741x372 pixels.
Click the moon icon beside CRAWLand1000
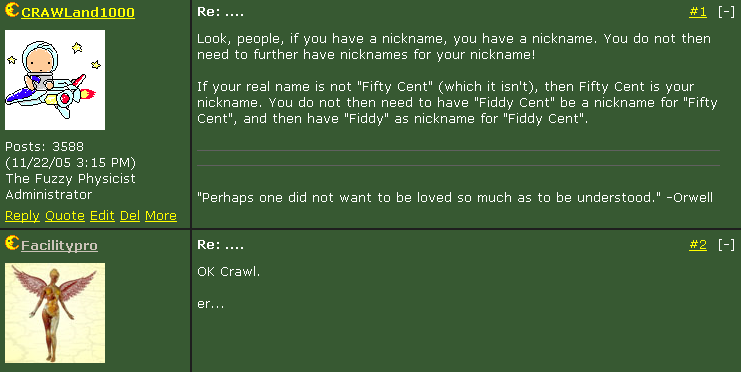tap(12, 9)
